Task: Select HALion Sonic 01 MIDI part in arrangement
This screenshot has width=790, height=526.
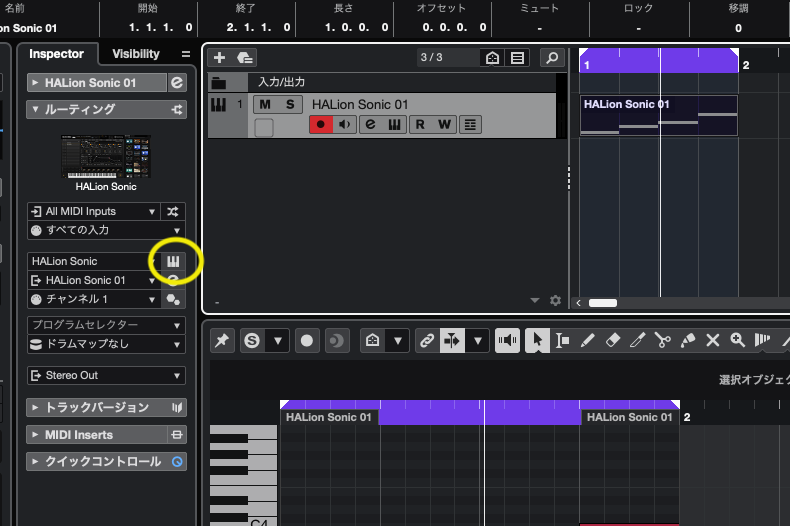Action: click(659, 115)
